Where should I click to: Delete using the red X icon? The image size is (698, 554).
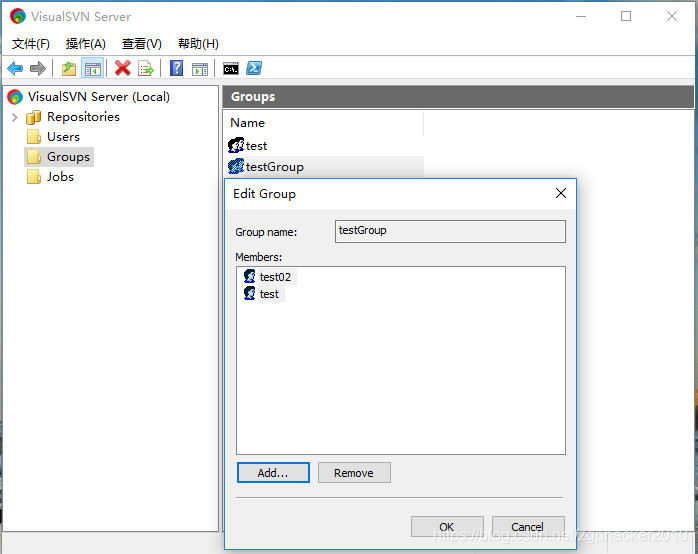pyautogui.click(x=122, y=68)
